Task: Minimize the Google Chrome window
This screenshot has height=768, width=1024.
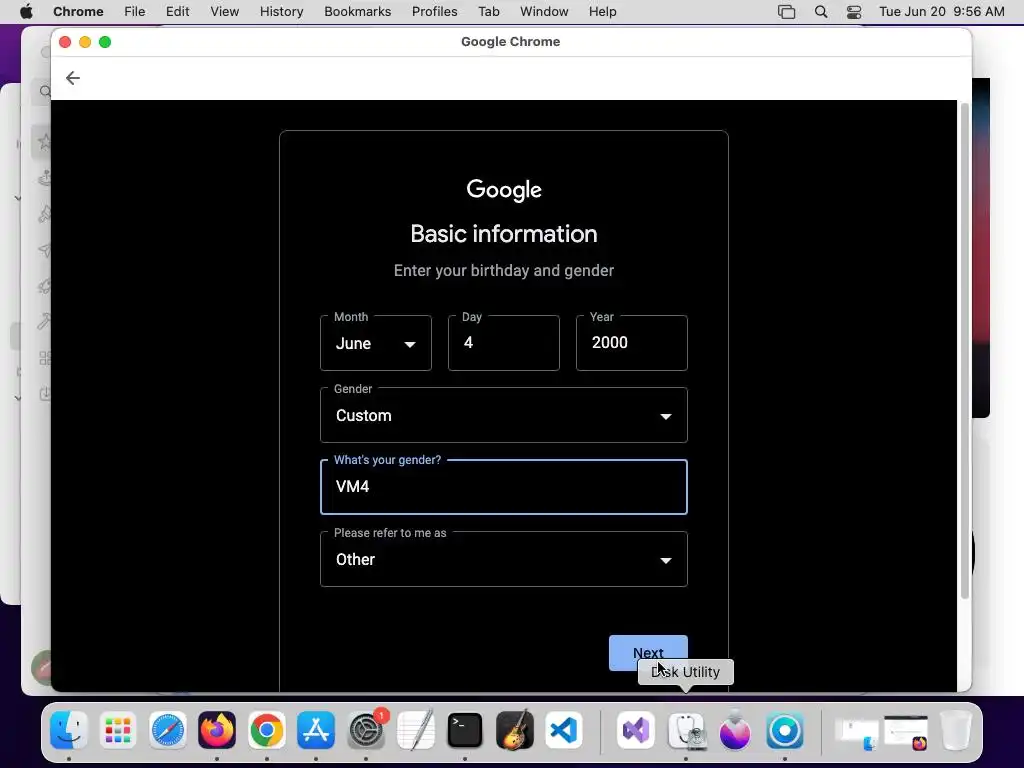Action: (85, 42)
